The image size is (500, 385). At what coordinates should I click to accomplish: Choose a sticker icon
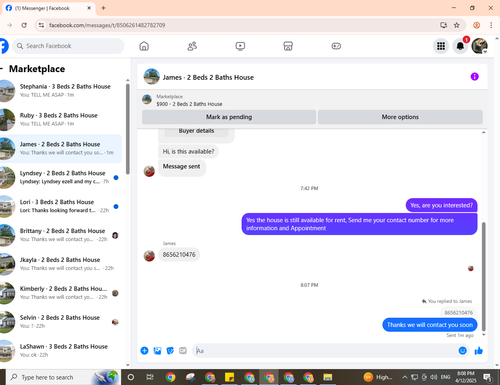pyautogui.click(x=170, y=351)
